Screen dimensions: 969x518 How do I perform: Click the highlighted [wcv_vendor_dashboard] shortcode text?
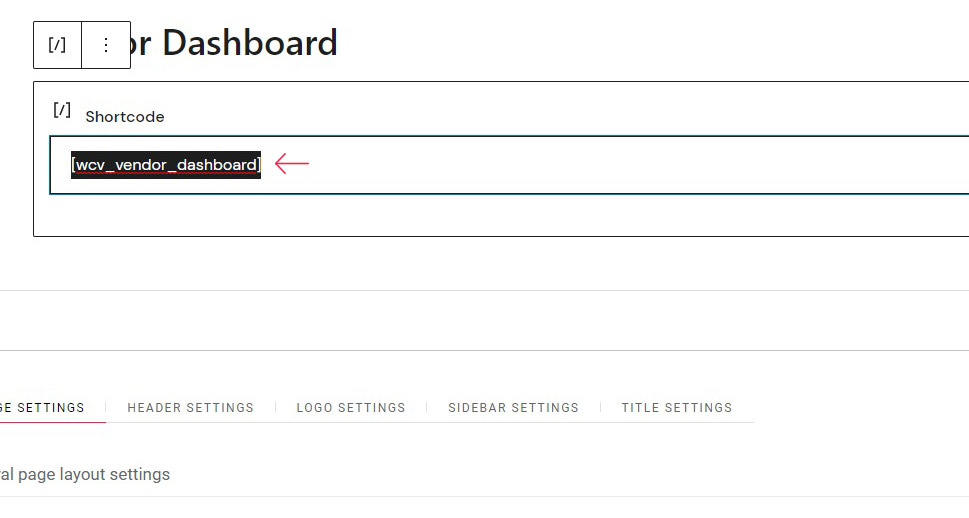pyautogui.click(x=166, y=165)
